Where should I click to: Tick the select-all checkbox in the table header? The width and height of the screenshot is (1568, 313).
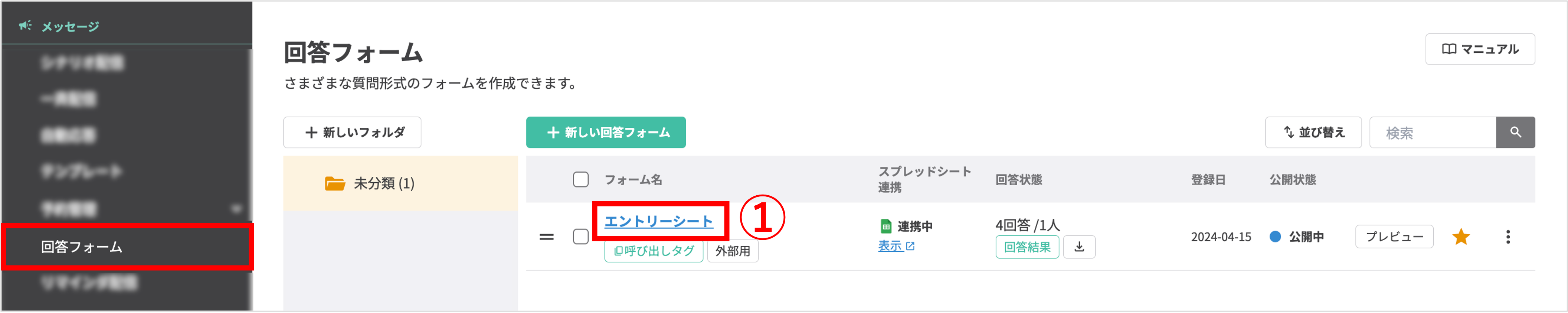click(581, 180)
